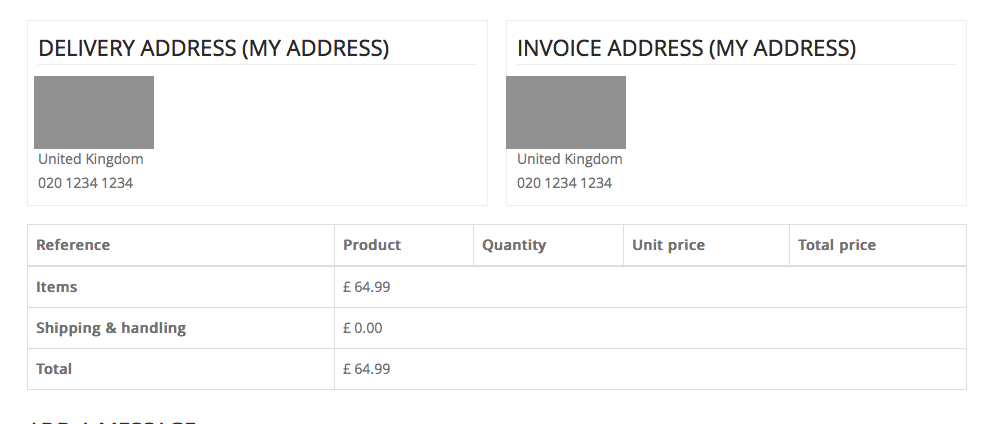The image size is (996, 424).
Task: Click the Invoice Address heading
Action: (686, 48)
